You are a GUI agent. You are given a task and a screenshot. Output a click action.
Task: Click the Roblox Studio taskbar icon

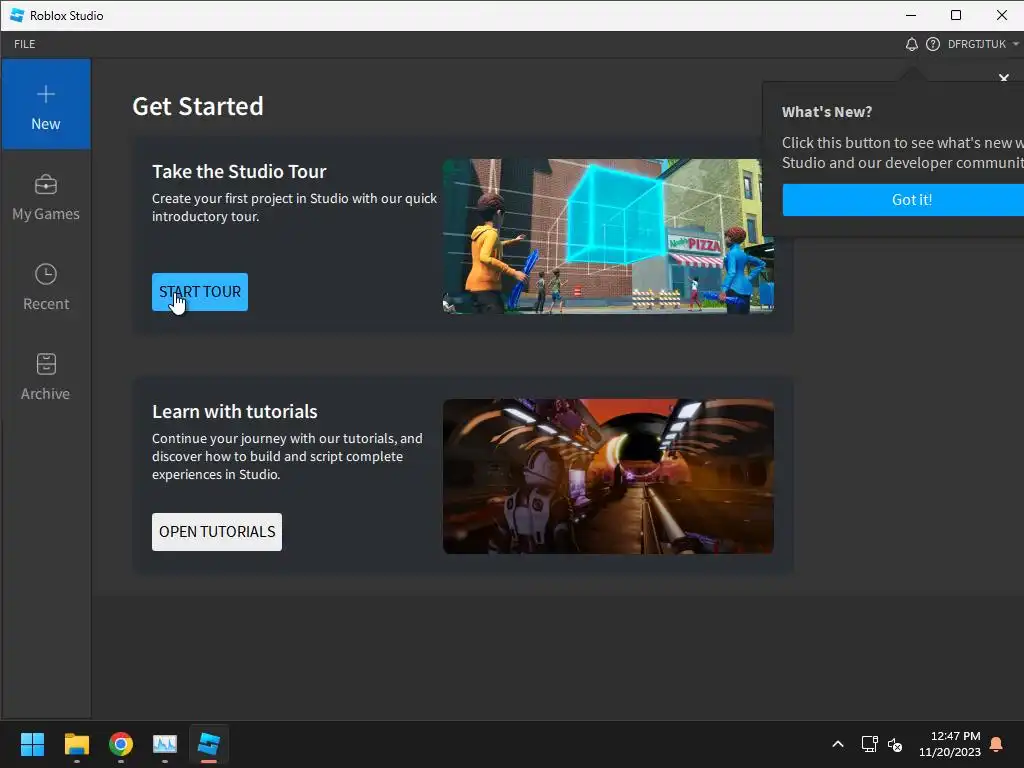[x=209, y=744]
